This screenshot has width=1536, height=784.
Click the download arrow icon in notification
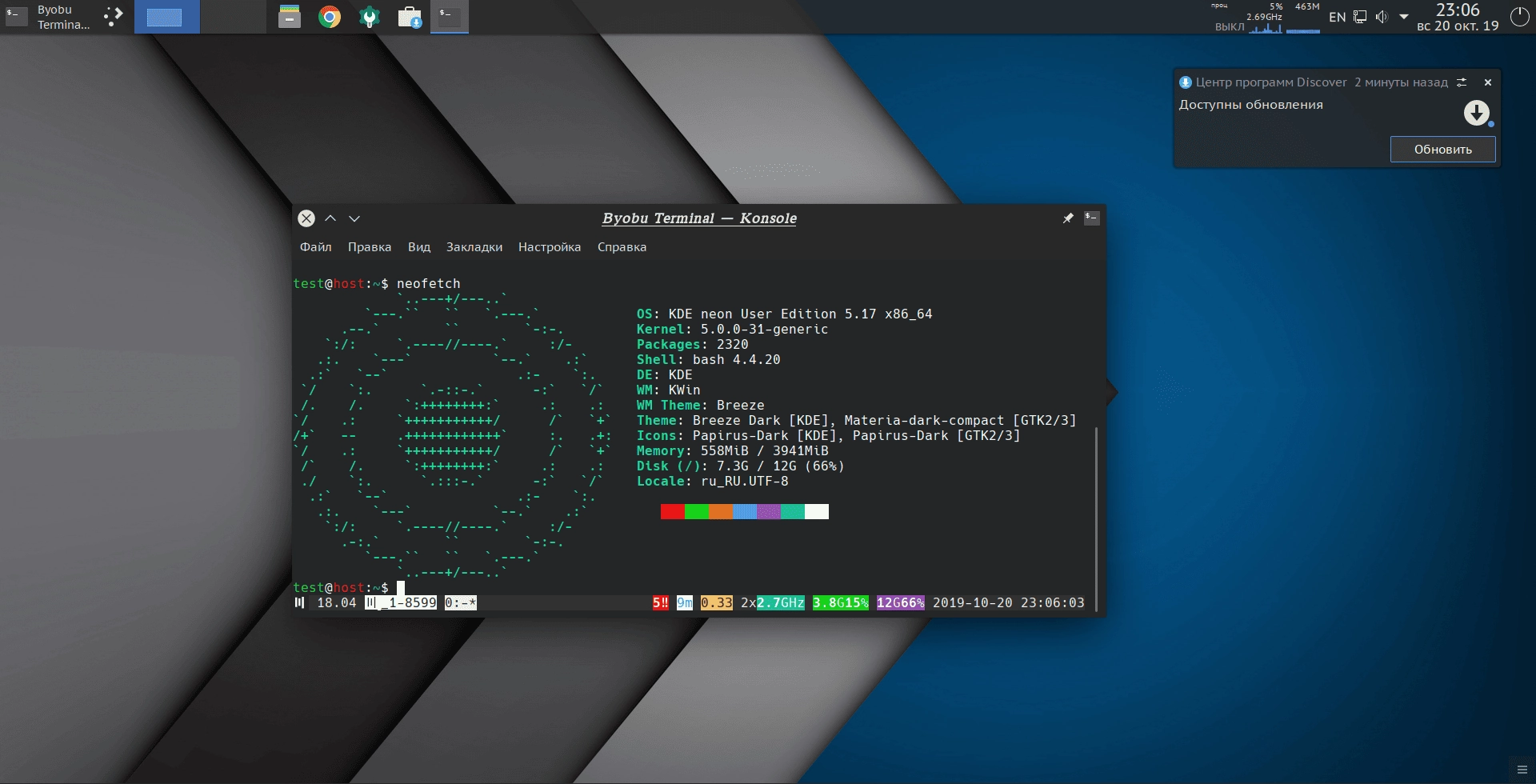click(1477, 113)
